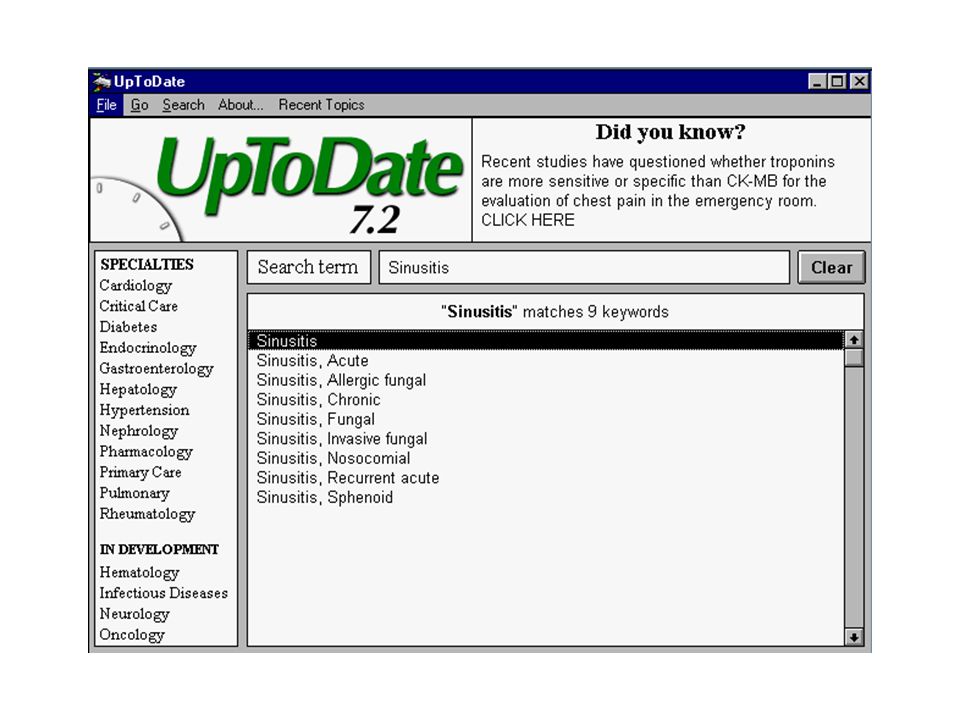Viewport: 960px width, 720px height.
Task: Open the Go menu
Action: pyautogui.click(x=140, y=105)
